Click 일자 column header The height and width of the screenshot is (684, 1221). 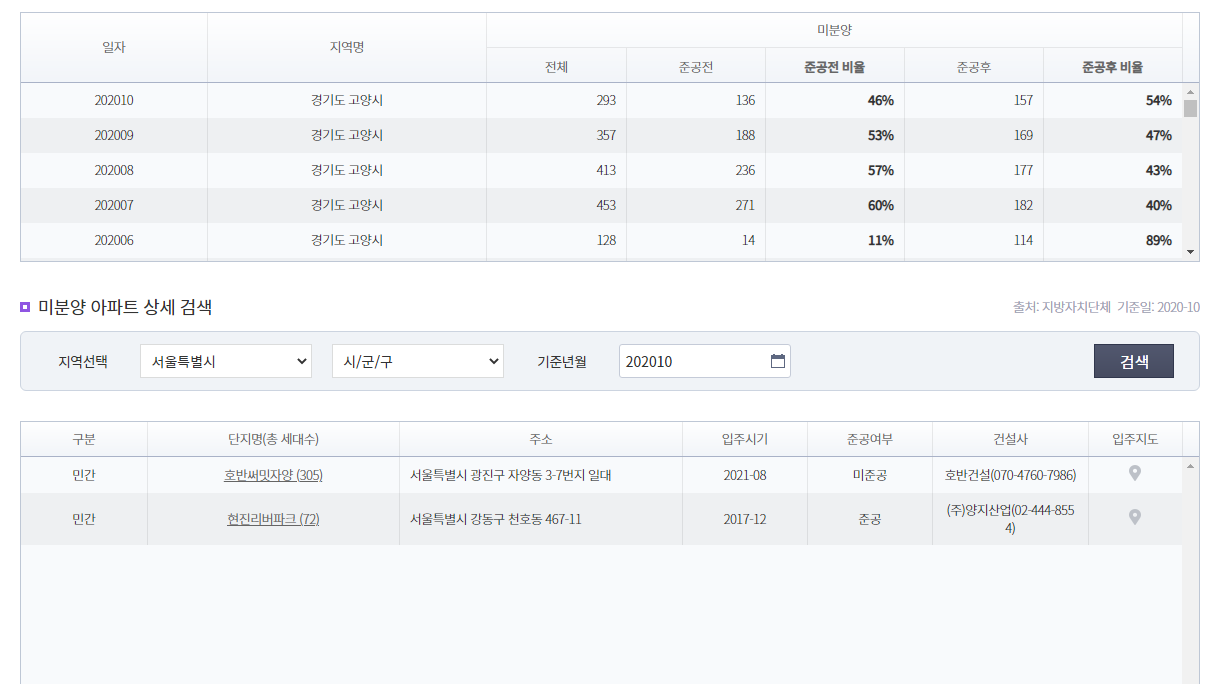point(114,47)
